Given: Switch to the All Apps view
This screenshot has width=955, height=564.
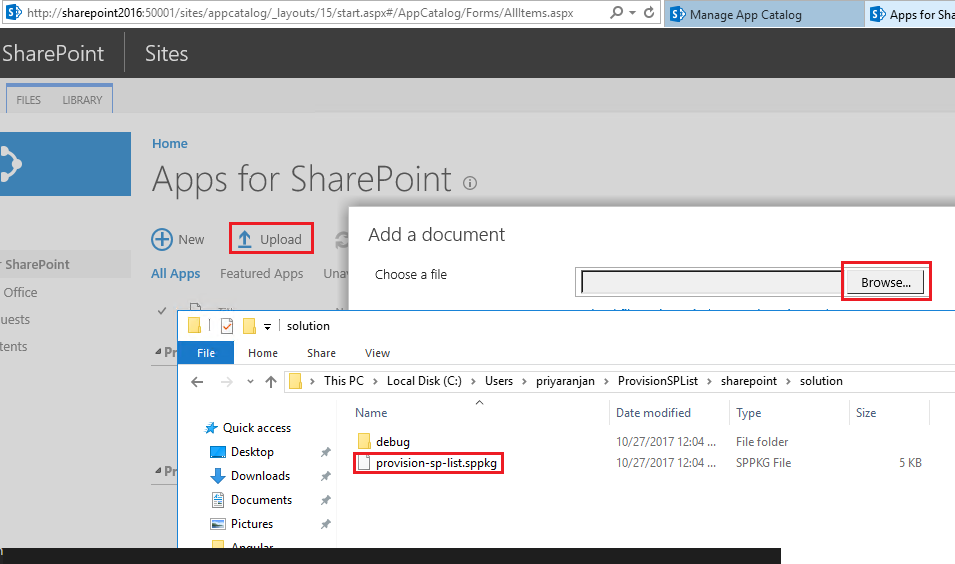Looking at the screenshot, I should 175,273.
